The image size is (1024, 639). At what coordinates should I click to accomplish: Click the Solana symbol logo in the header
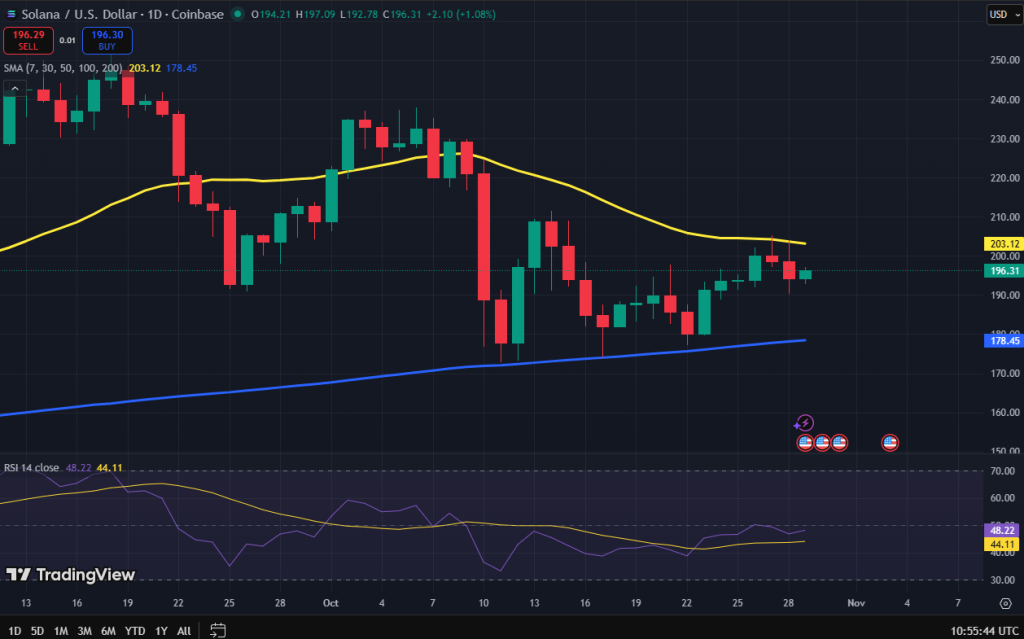[x=10, y=14]
